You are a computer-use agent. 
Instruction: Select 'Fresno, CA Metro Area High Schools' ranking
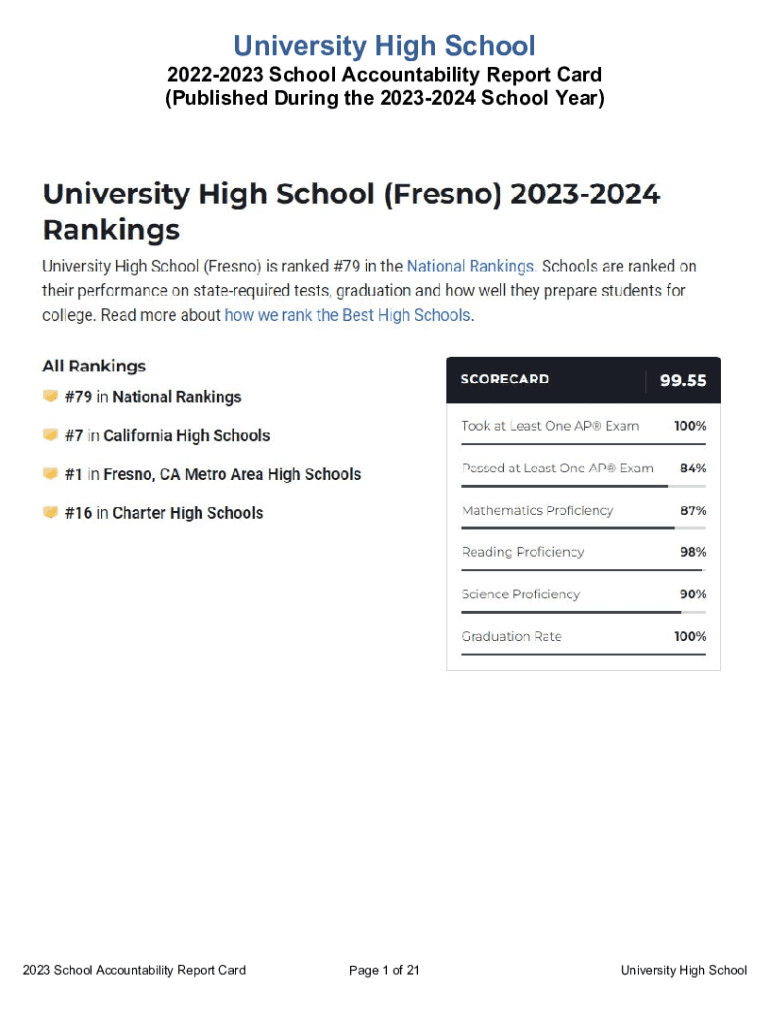[x=231, y=474]
